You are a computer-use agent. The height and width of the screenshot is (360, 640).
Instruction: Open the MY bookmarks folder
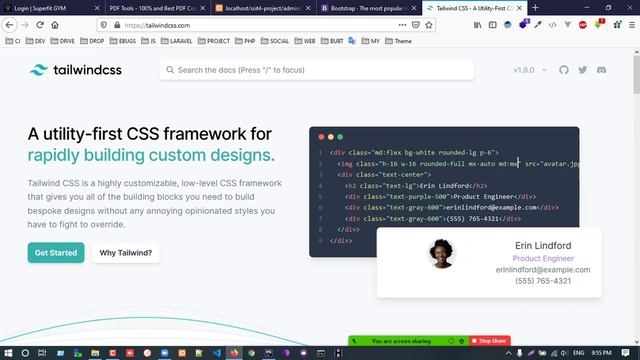(371, 41)
